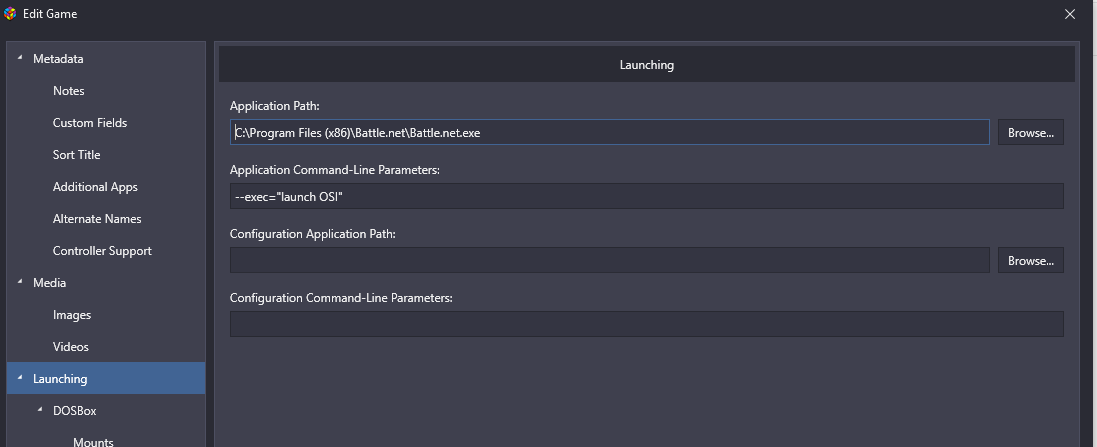The image size is (1097, 447).
Task: Open the Videos media page
Action: 71,347
